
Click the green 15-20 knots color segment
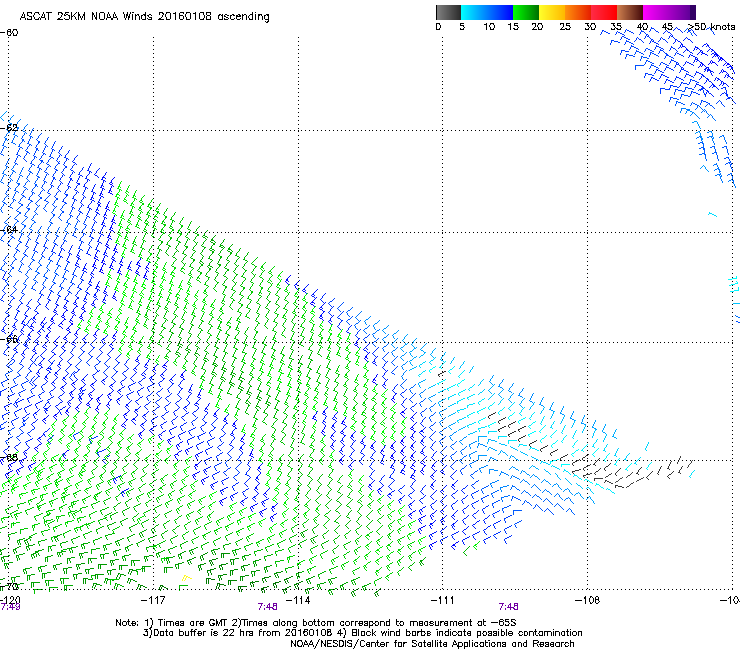click(526, 12)
